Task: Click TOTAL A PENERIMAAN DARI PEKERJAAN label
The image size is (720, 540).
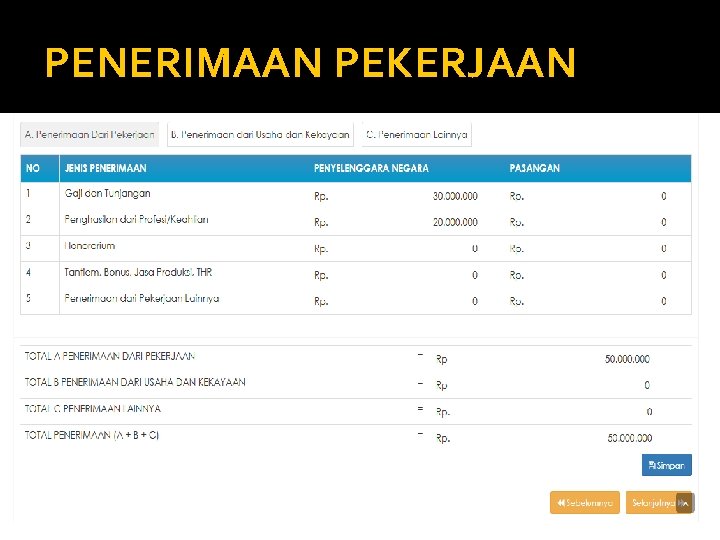Action: (110, 356)
